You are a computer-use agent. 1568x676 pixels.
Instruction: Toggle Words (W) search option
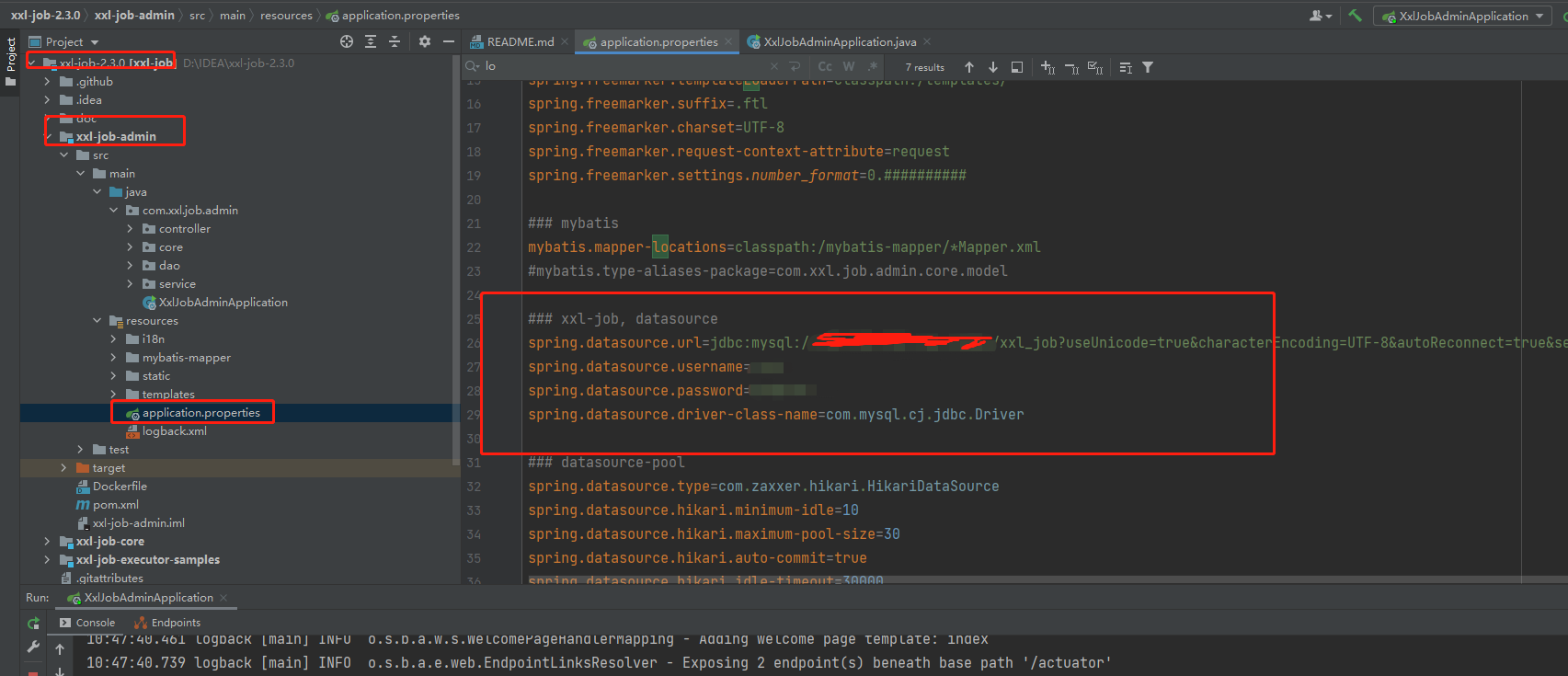coord(849,66)
